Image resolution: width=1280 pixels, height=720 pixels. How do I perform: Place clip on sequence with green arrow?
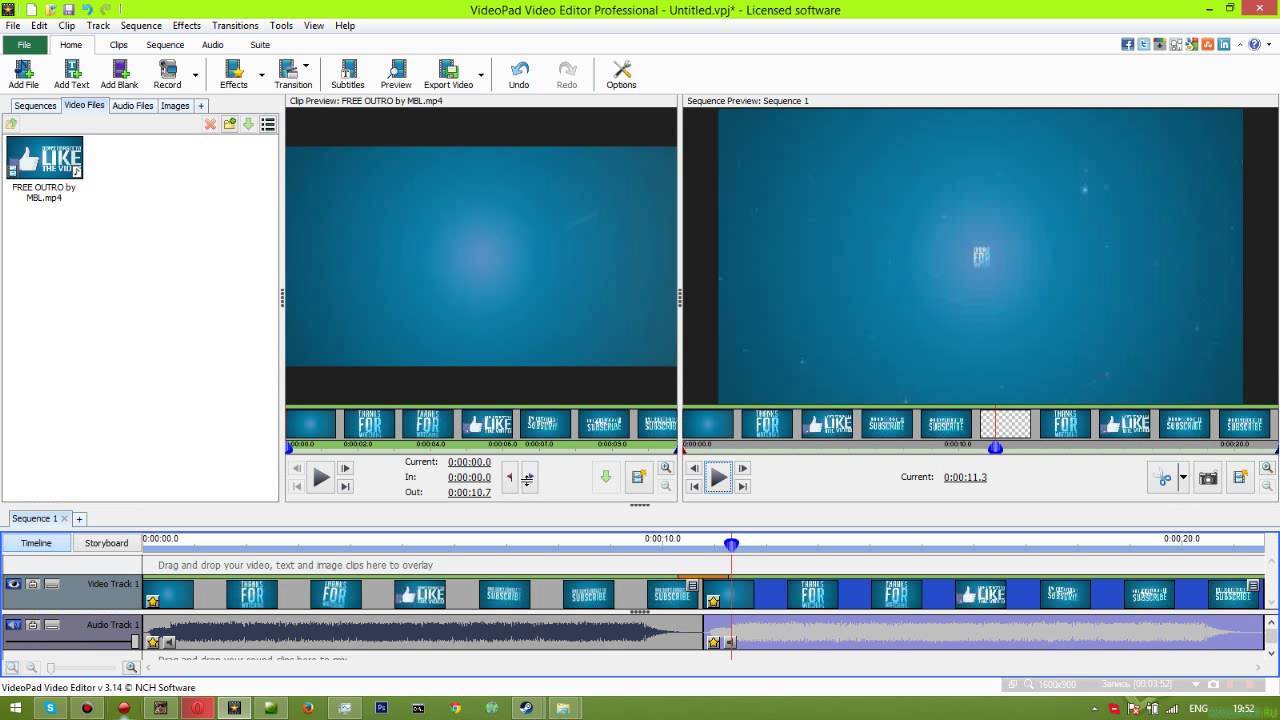pyautogui.click(x=605, y=478)
